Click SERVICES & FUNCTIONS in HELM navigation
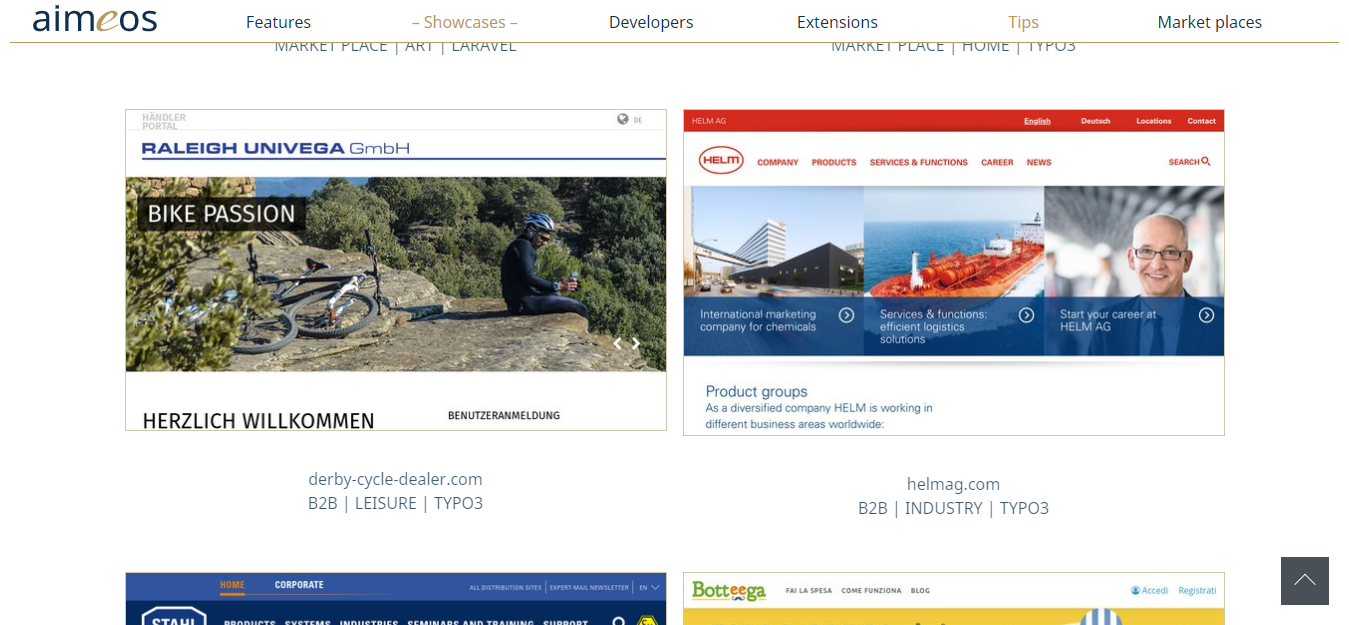This screenshot has width=1349, height=625. click(x=919, y=162)
